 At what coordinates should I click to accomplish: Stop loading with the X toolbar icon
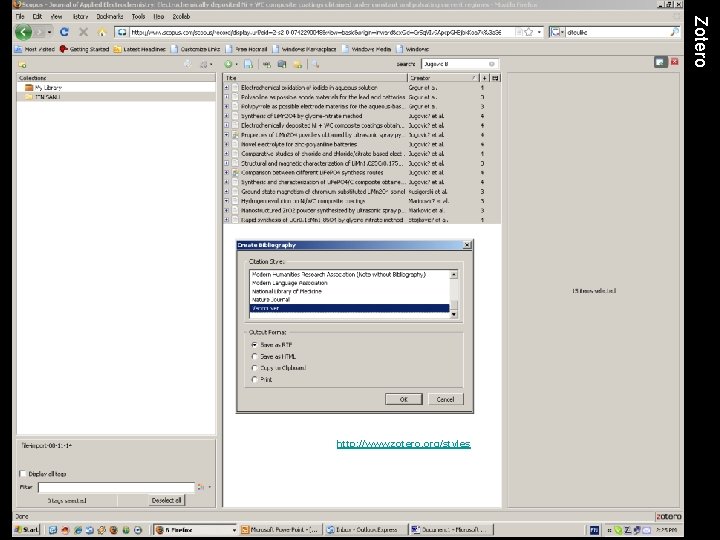point(84,32)
